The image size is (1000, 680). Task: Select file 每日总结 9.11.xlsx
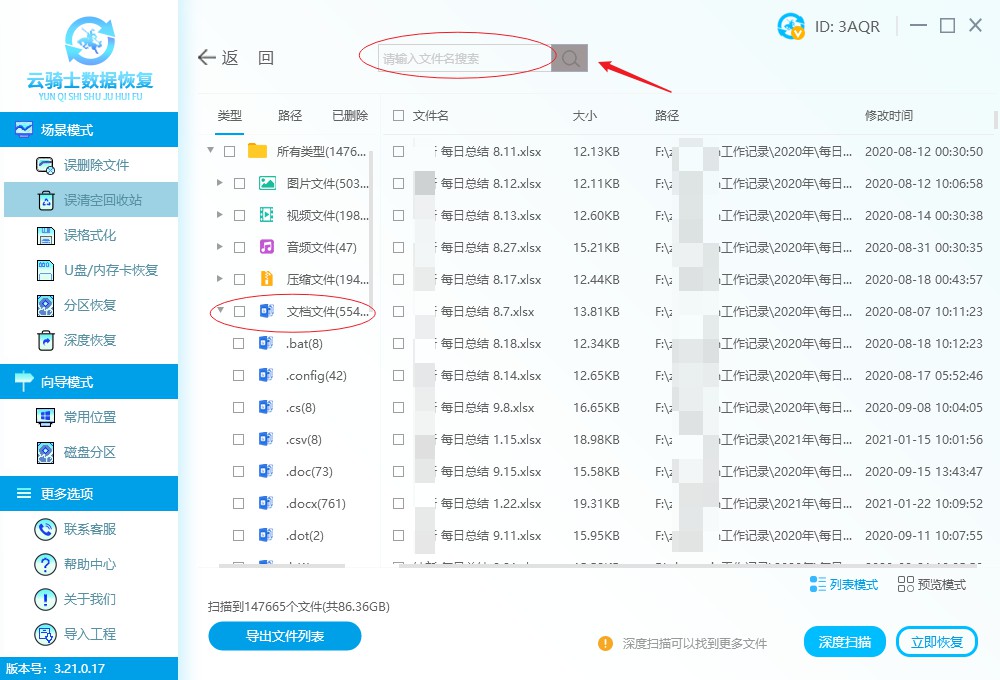491,535
